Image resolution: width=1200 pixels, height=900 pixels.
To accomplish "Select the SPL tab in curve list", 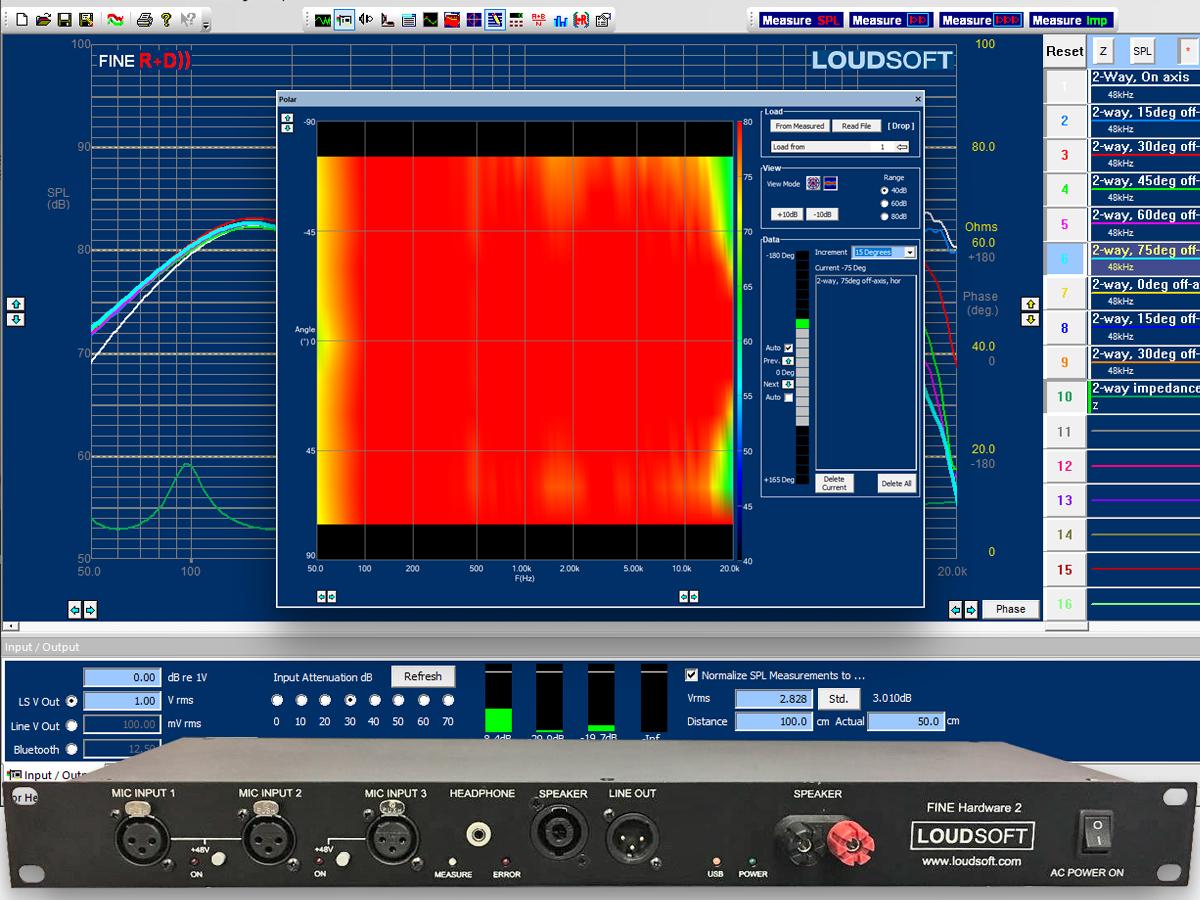I will [1142, 51].
